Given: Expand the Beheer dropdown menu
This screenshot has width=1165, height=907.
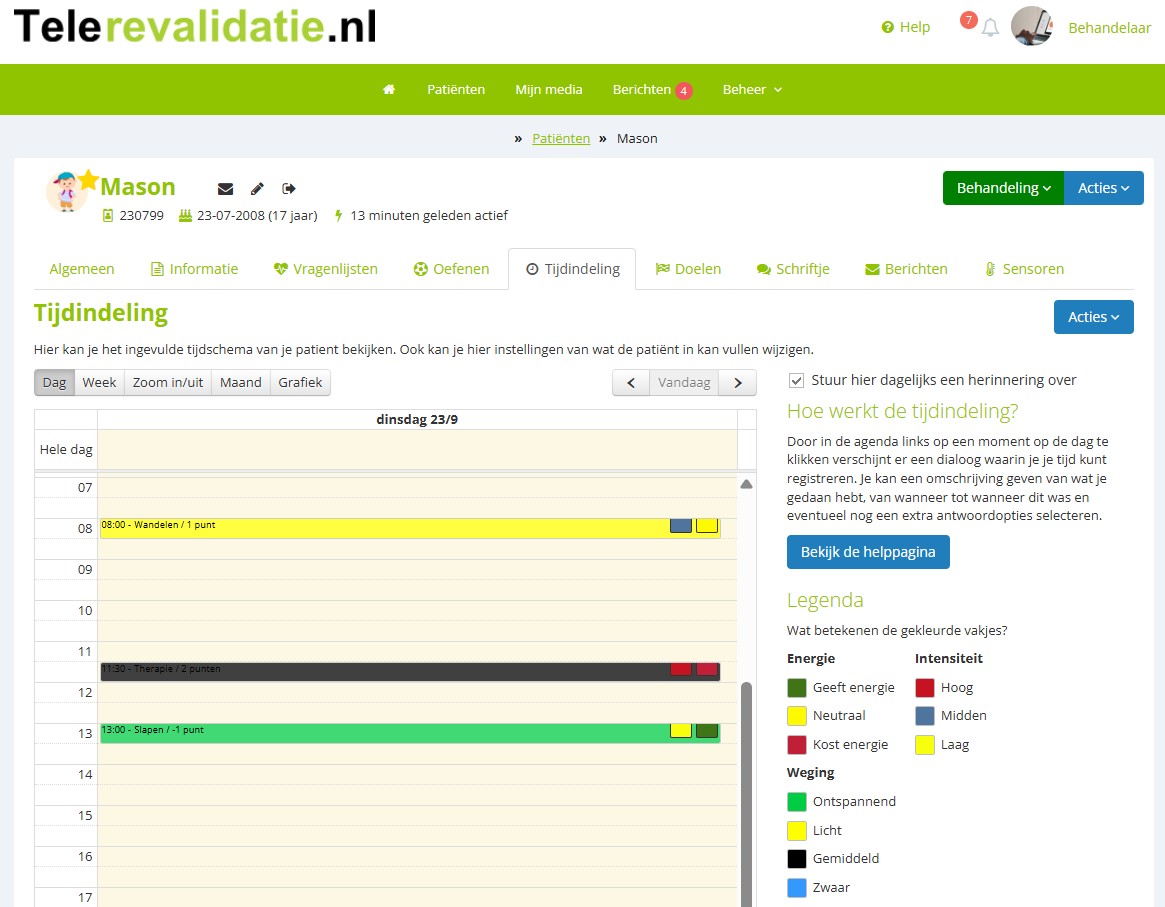Looking at the screenshot, I should 752,90.
